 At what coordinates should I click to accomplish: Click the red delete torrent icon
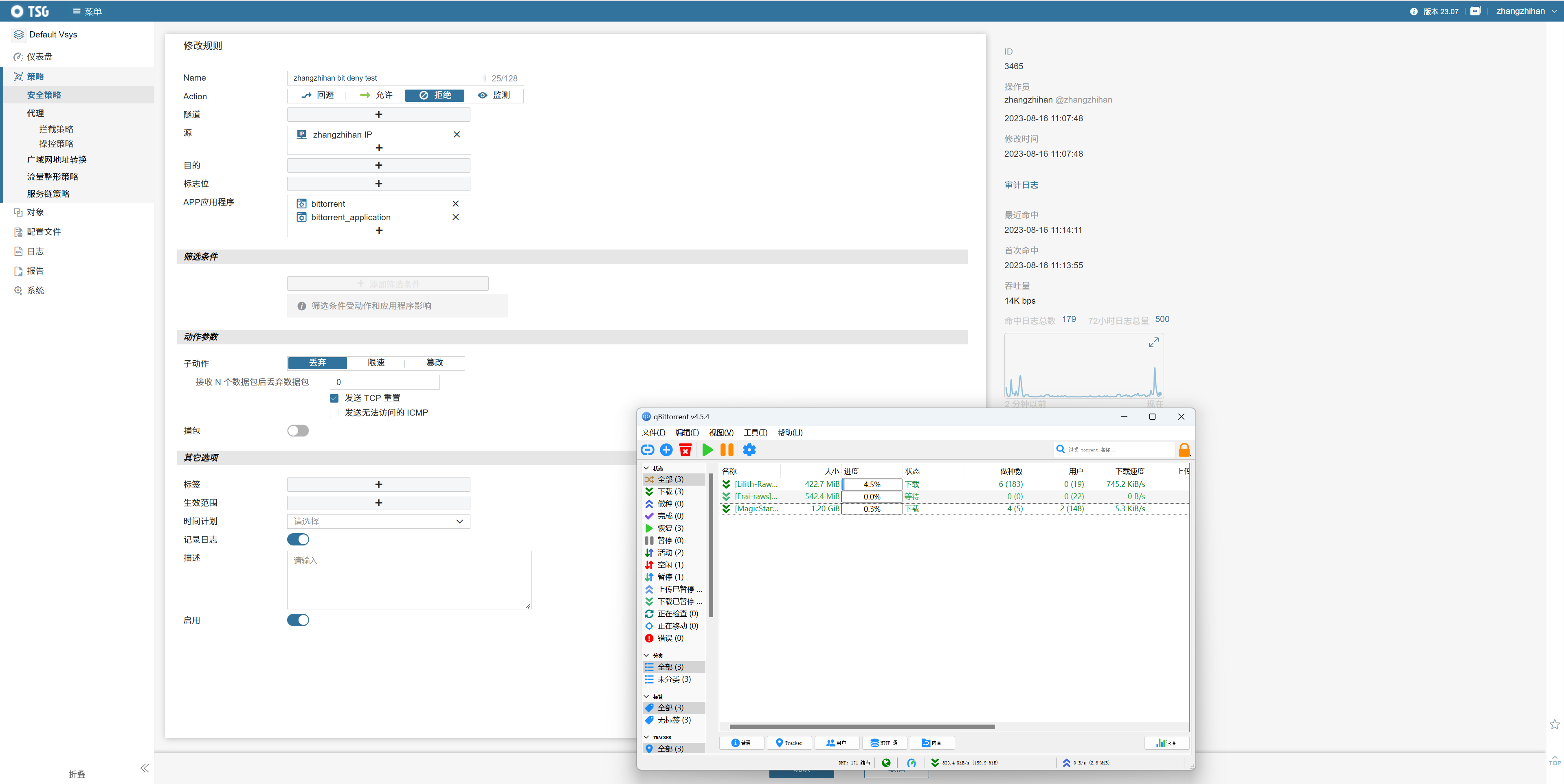pos(685,450)
